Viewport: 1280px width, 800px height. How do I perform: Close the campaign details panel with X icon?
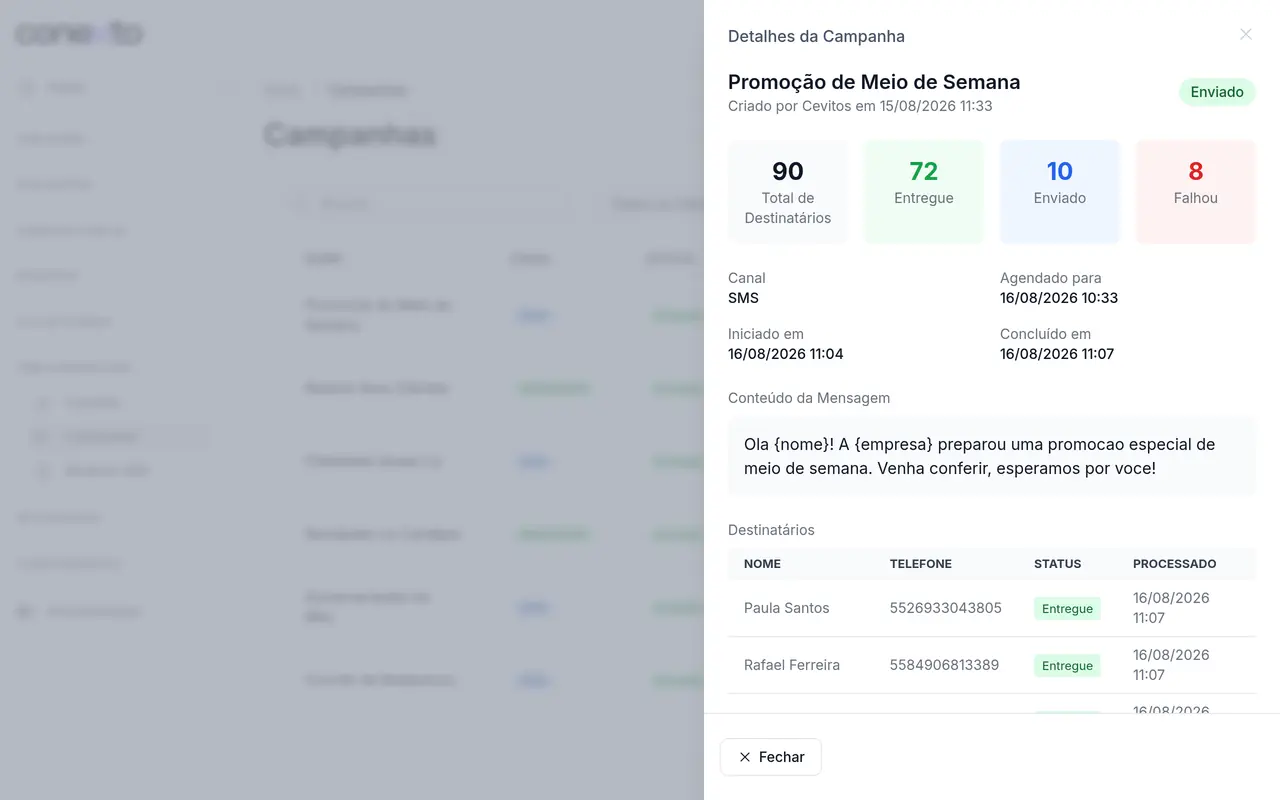pos(1246,35)
